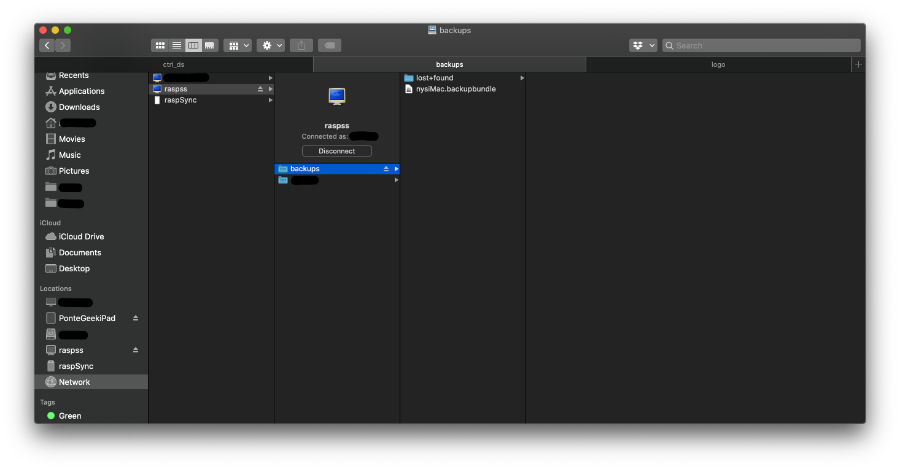Eject raspss from the sidebar
The width and height of the screenshot is (900, 469).
pyautogui.click(x=135, y=350)
